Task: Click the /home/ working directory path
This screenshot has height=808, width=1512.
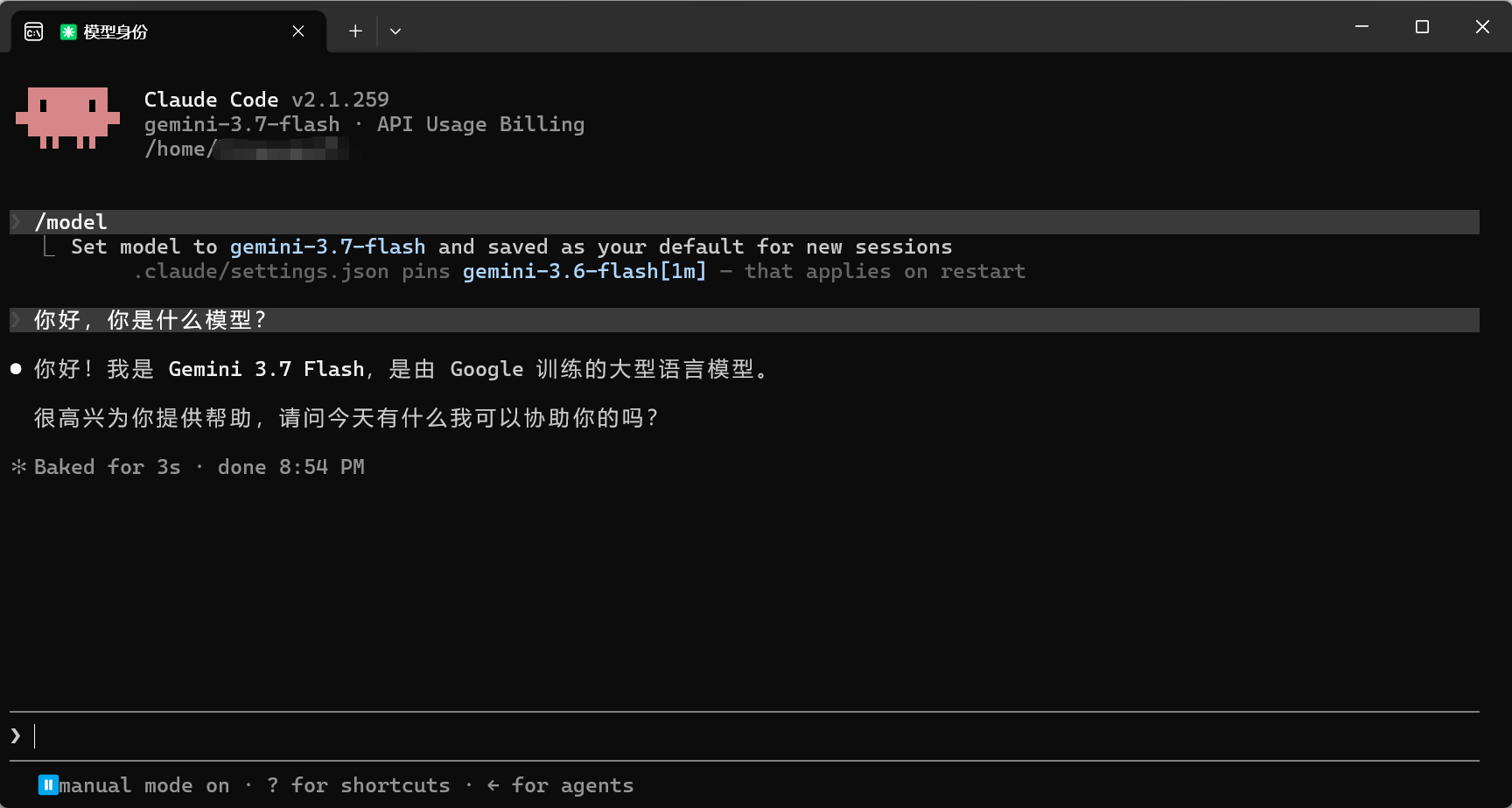Action: pos(253,149)
